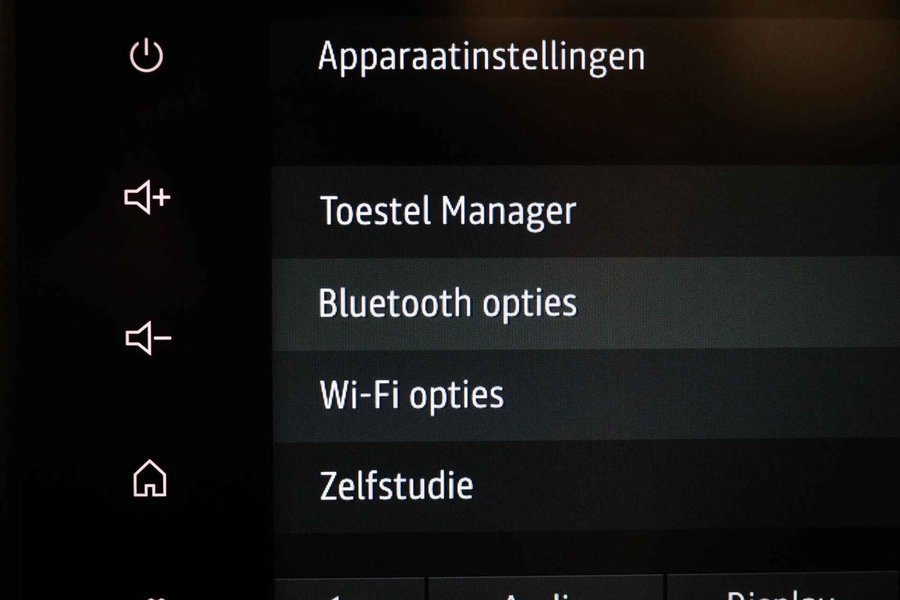Go to the home screen via house icon

tap(150, 478)
